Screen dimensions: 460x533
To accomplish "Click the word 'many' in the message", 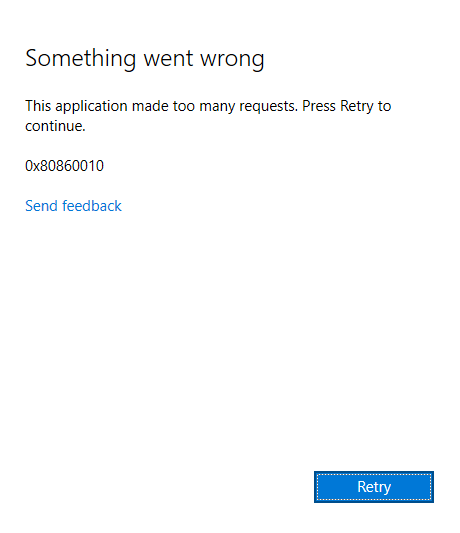I will pyautogui.click(x=217, y=107).
